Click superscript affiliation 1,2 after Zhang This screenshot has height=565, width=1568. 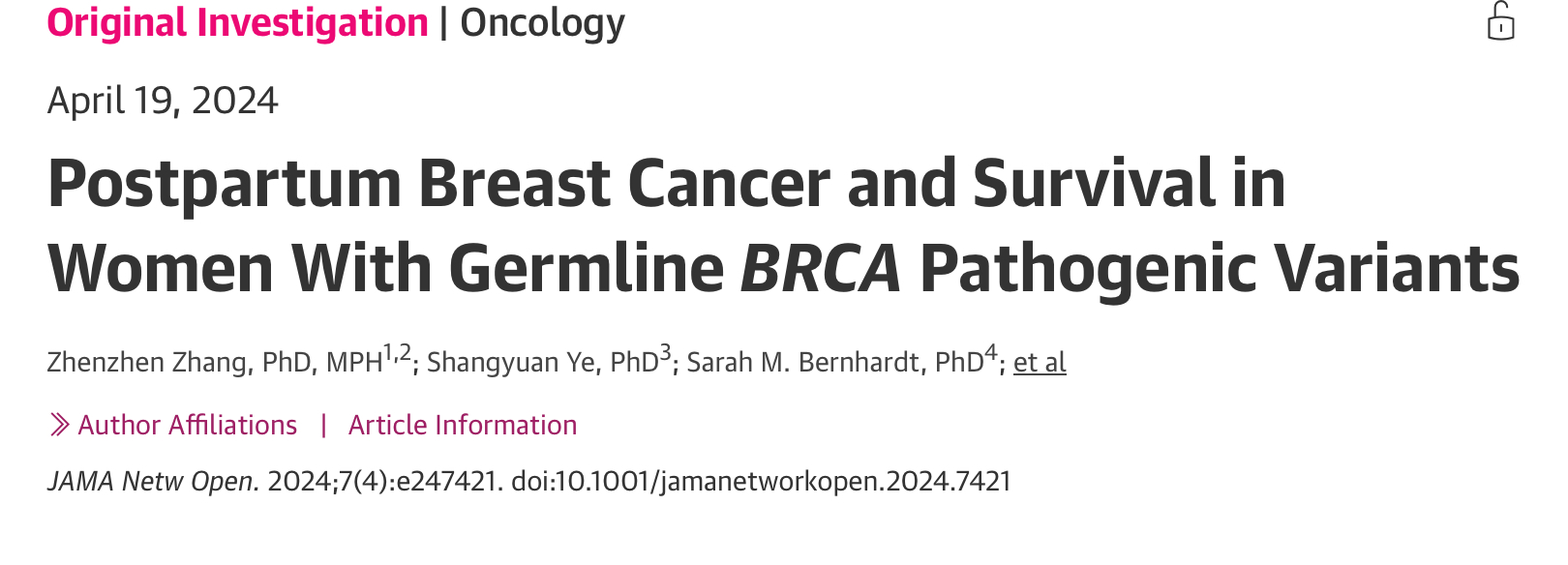(x=397, y=352)
